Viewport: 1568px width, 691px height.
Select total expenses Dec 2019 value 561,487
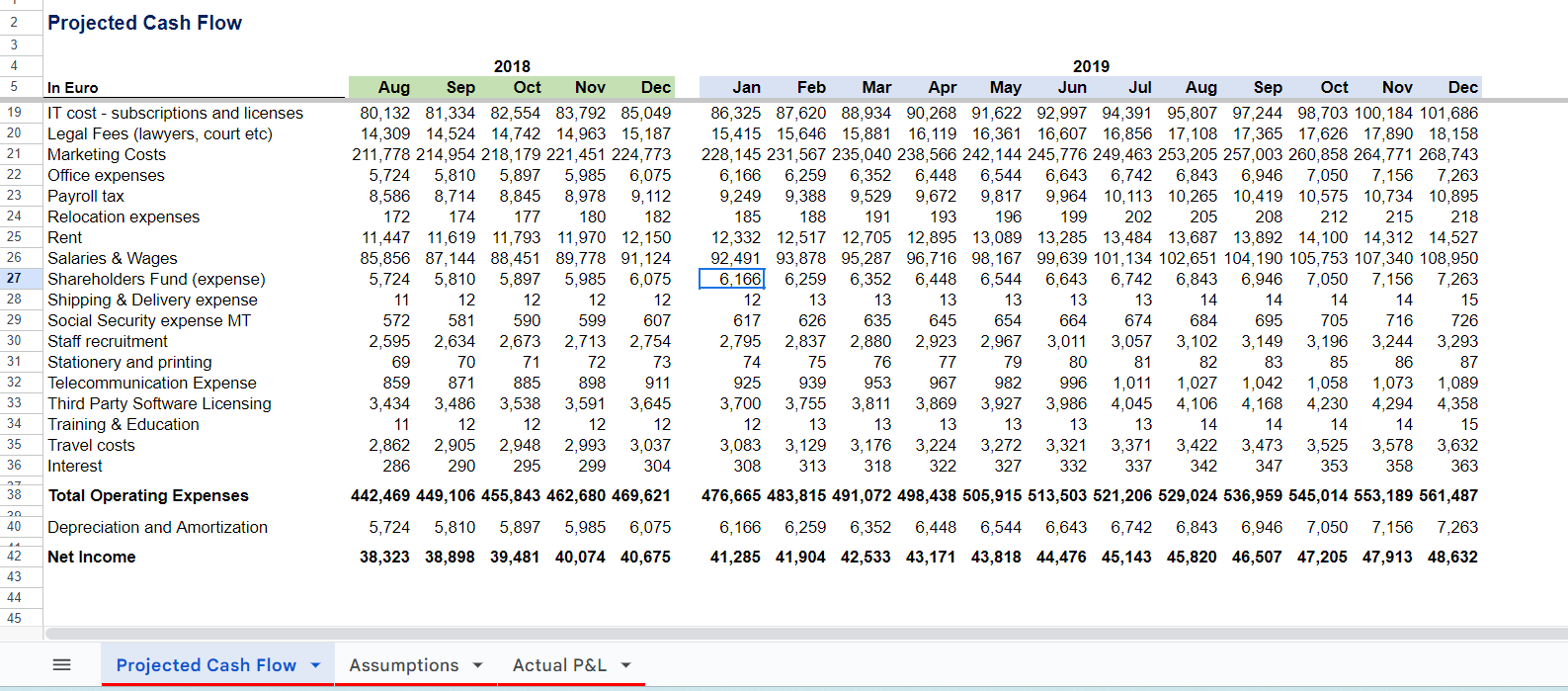tap(1449, 495)
